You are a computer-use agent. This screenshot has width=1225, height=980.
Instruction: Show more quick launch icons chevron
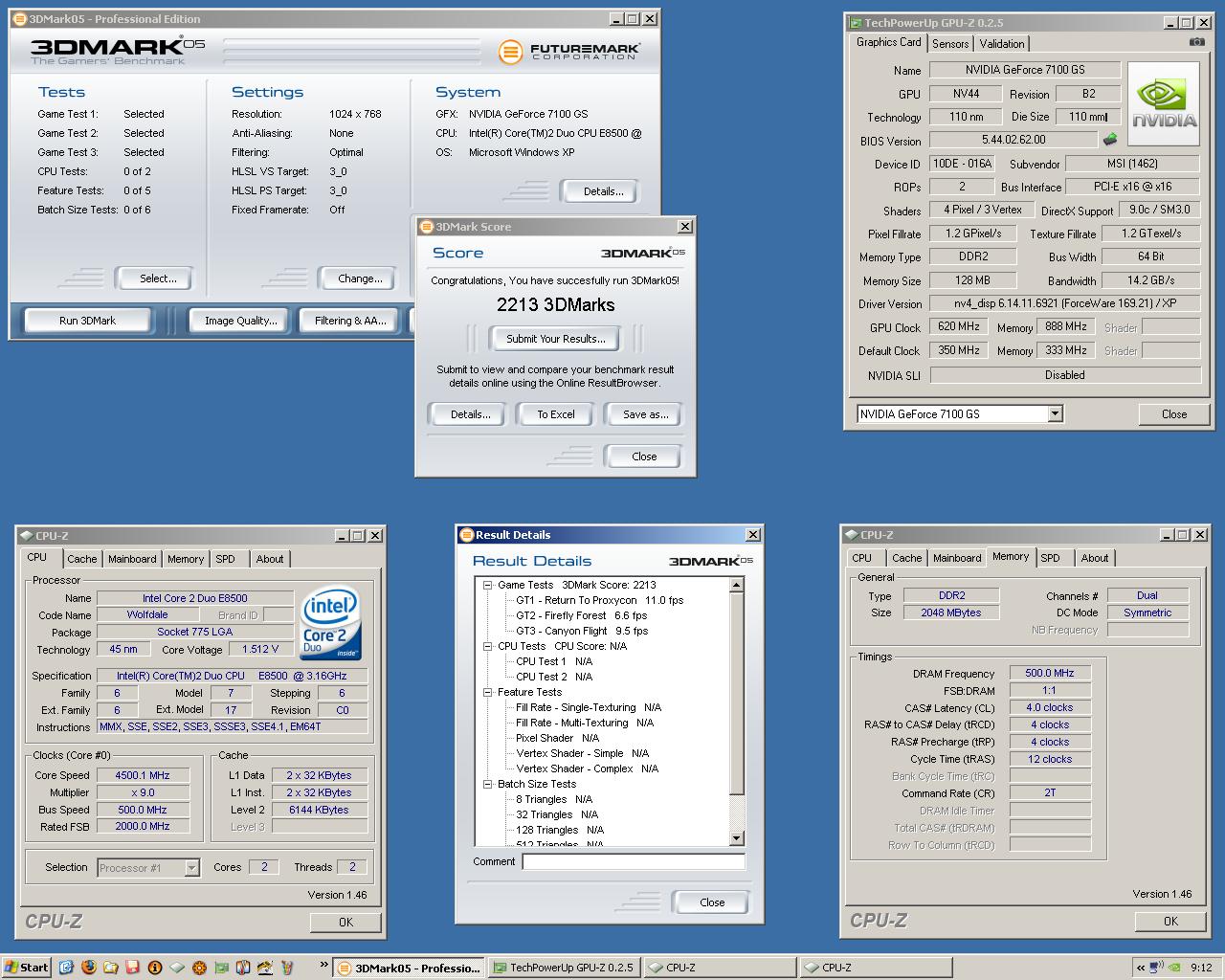pos(324,966)
